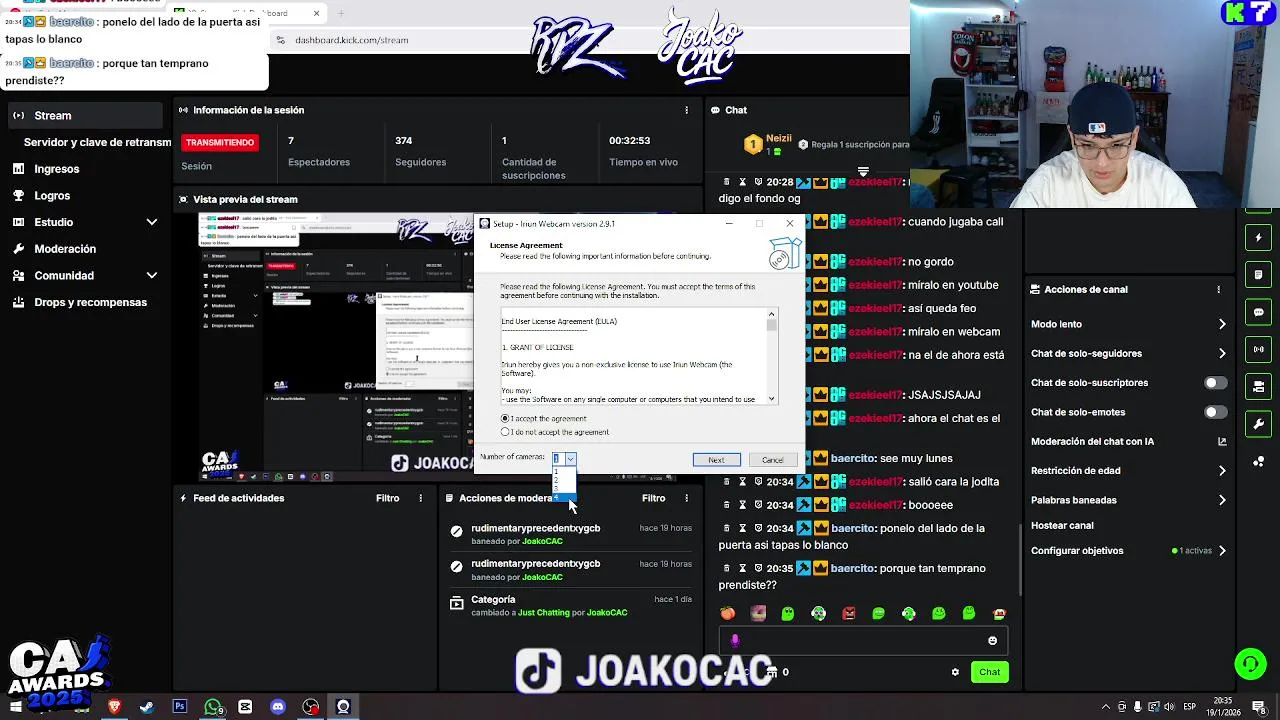Open Acciones de canal three-dot menu

(x=1218, y=289)
